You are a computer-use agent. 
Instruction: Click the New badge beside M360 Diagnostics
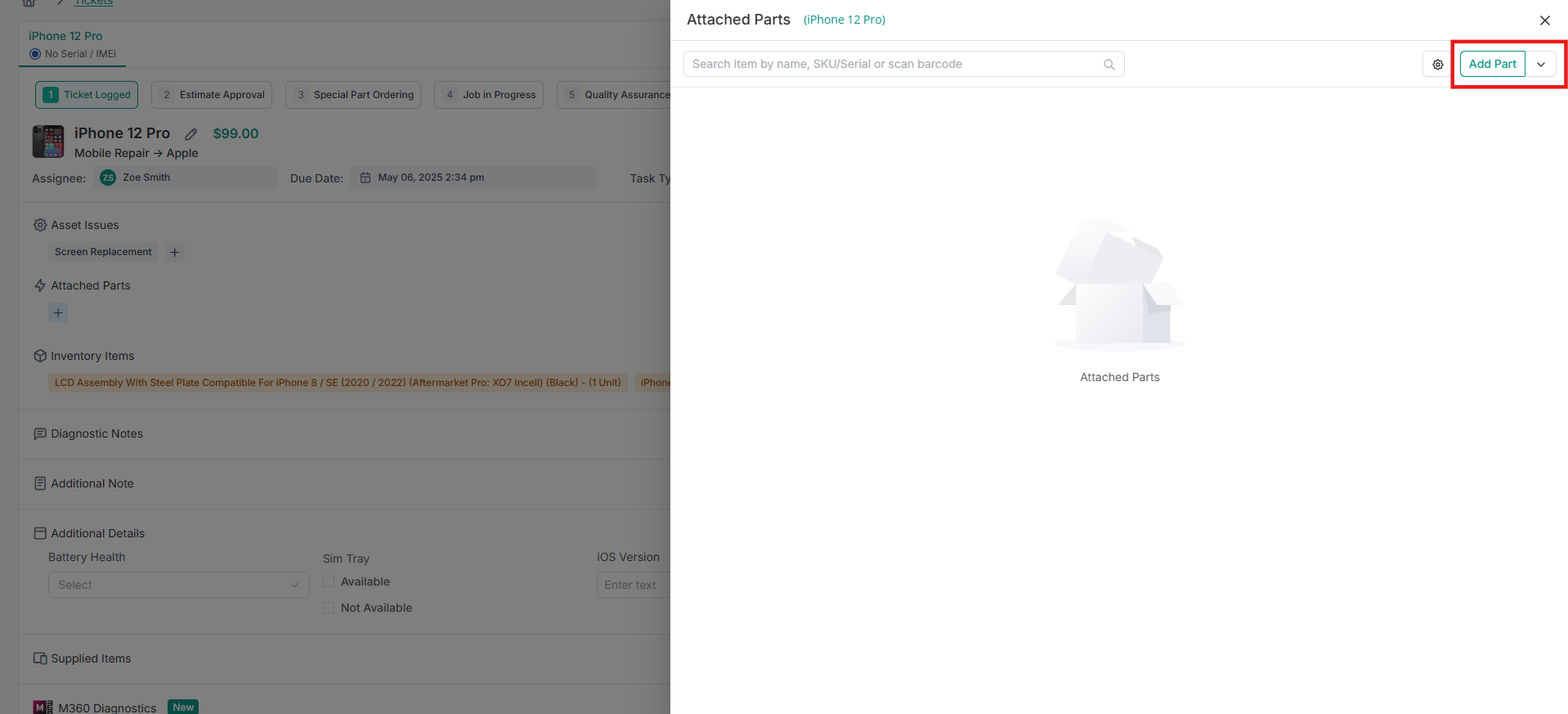tap(183, 707)
